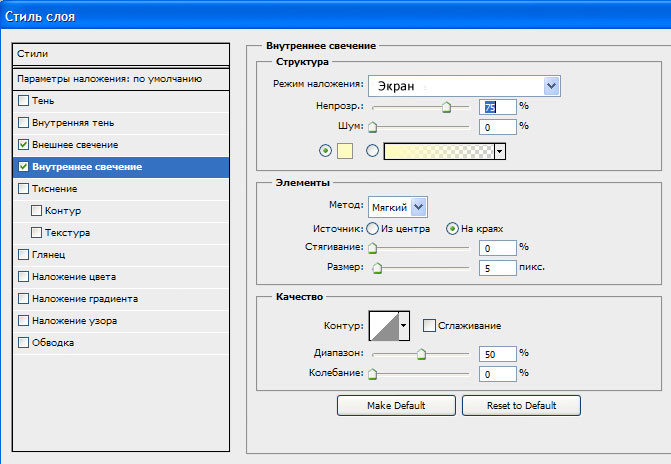Select the gradient radio button
671x464 pixels.
[372, 151]
